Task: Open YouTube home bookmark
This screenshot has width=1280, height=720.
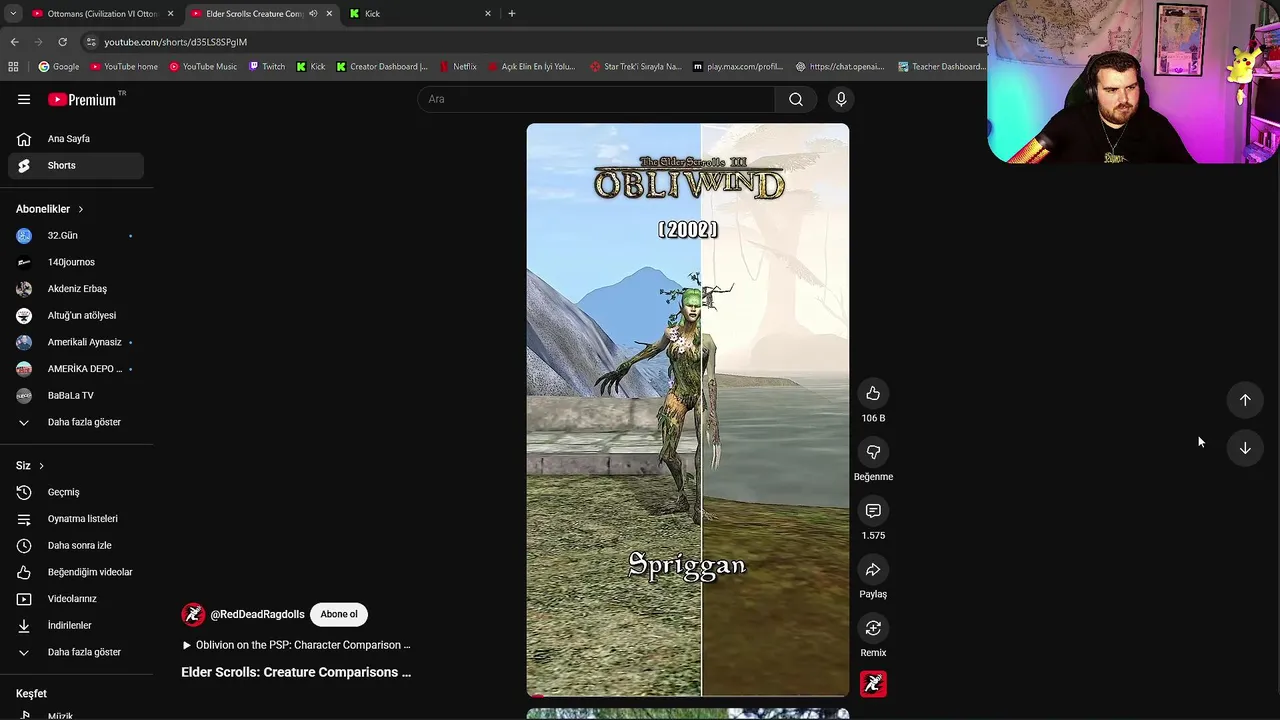Action: tap(124, 67)
